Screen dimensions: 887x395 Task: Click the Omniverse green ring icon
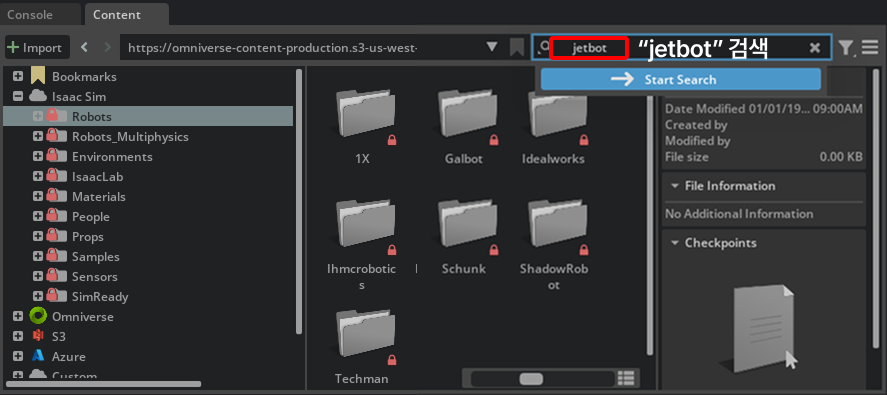38,316
